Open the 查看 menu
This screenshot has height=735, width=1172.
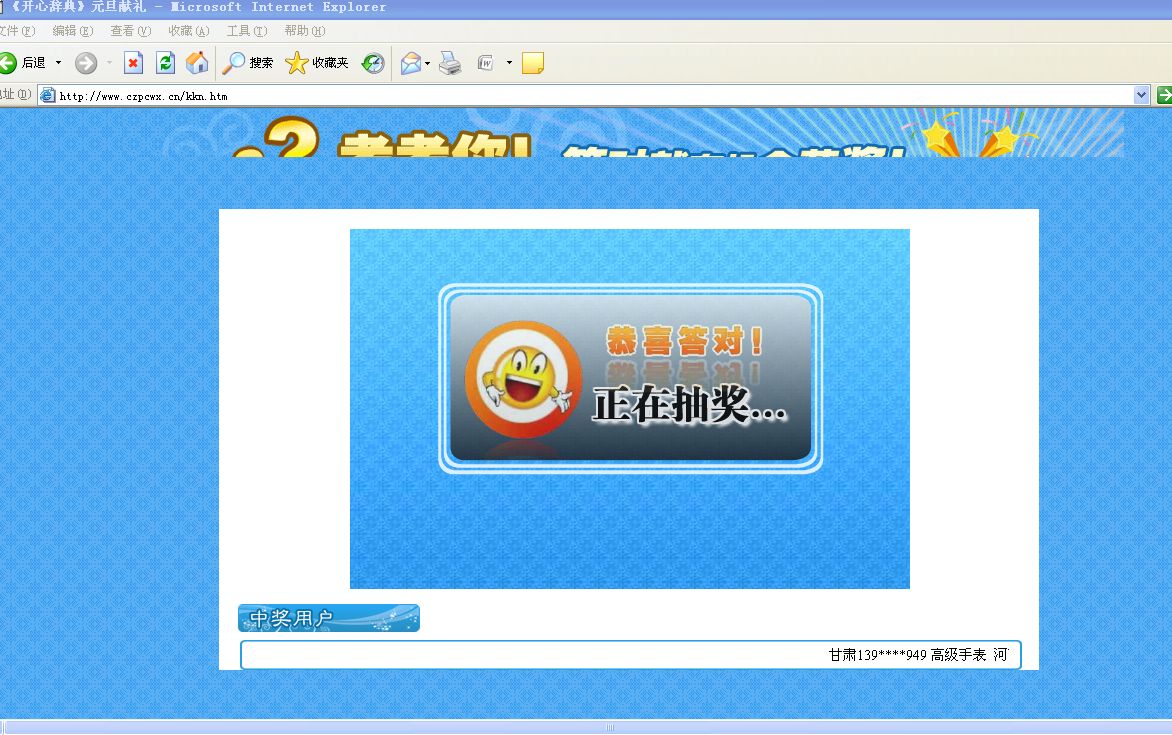pyautogui.click(x=130, y=30)
